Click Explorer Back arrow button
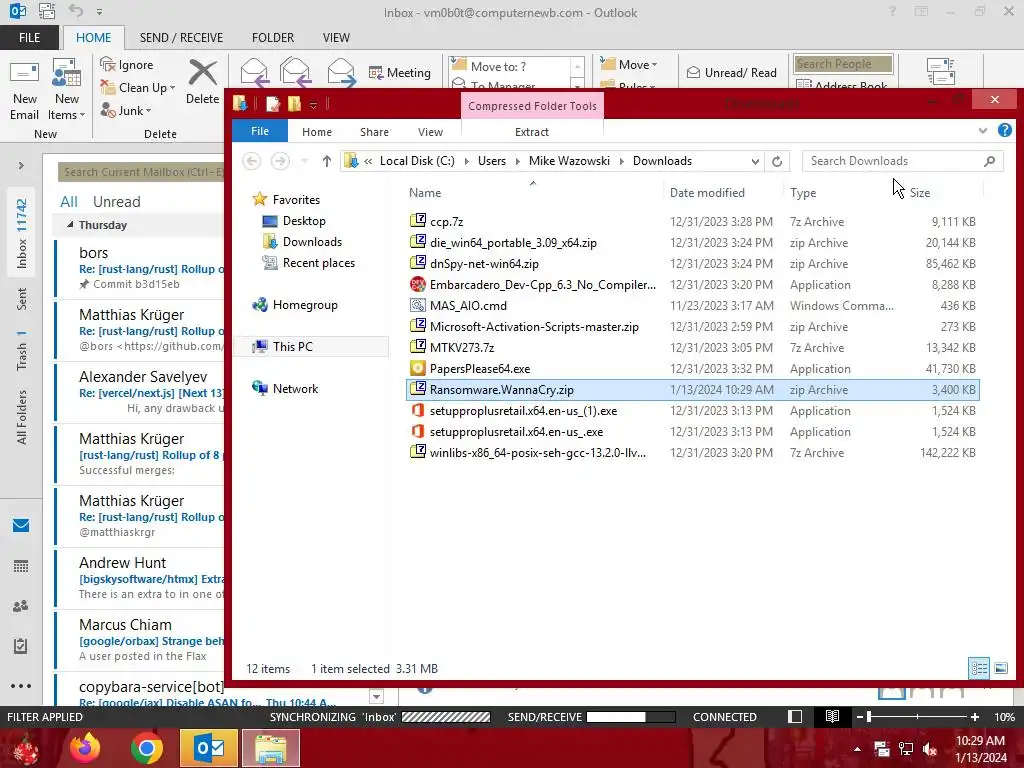 (251, 161)
